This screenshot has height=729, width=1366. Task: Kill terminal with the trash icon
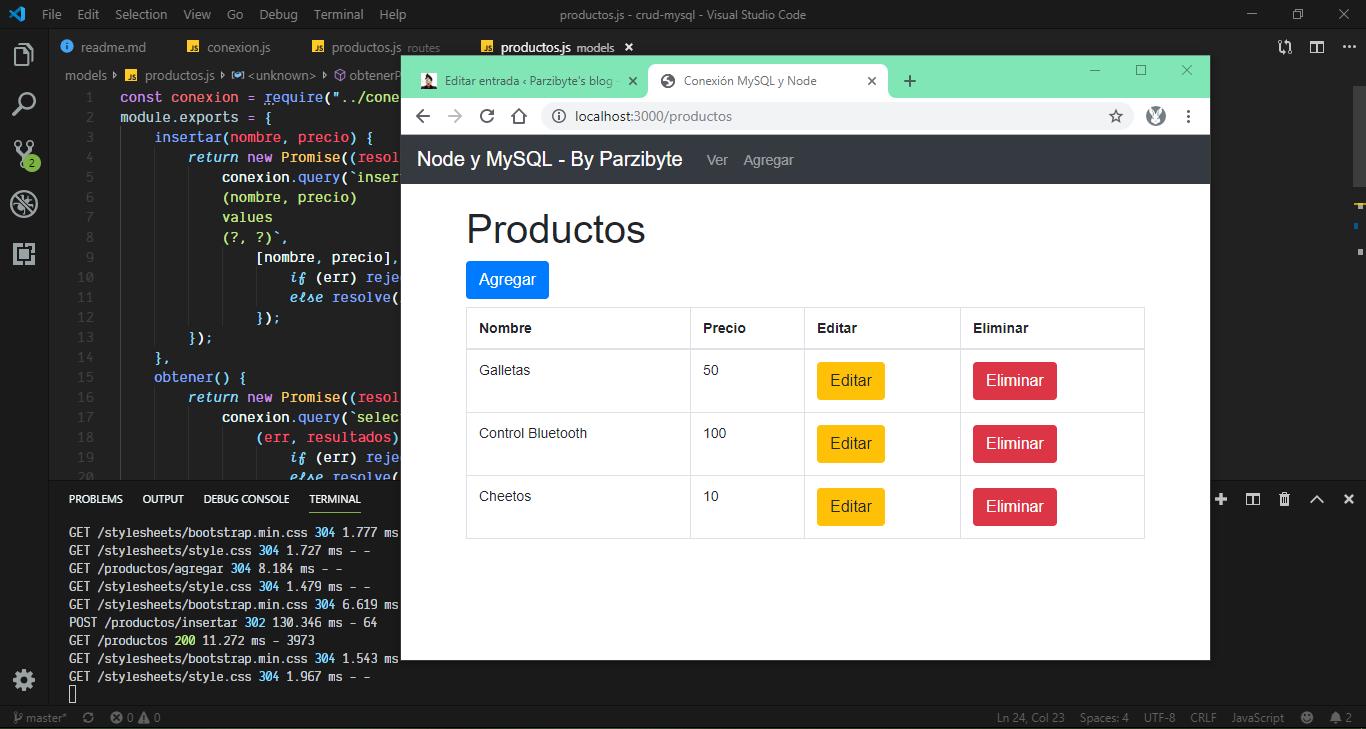tap(1284, 499)
